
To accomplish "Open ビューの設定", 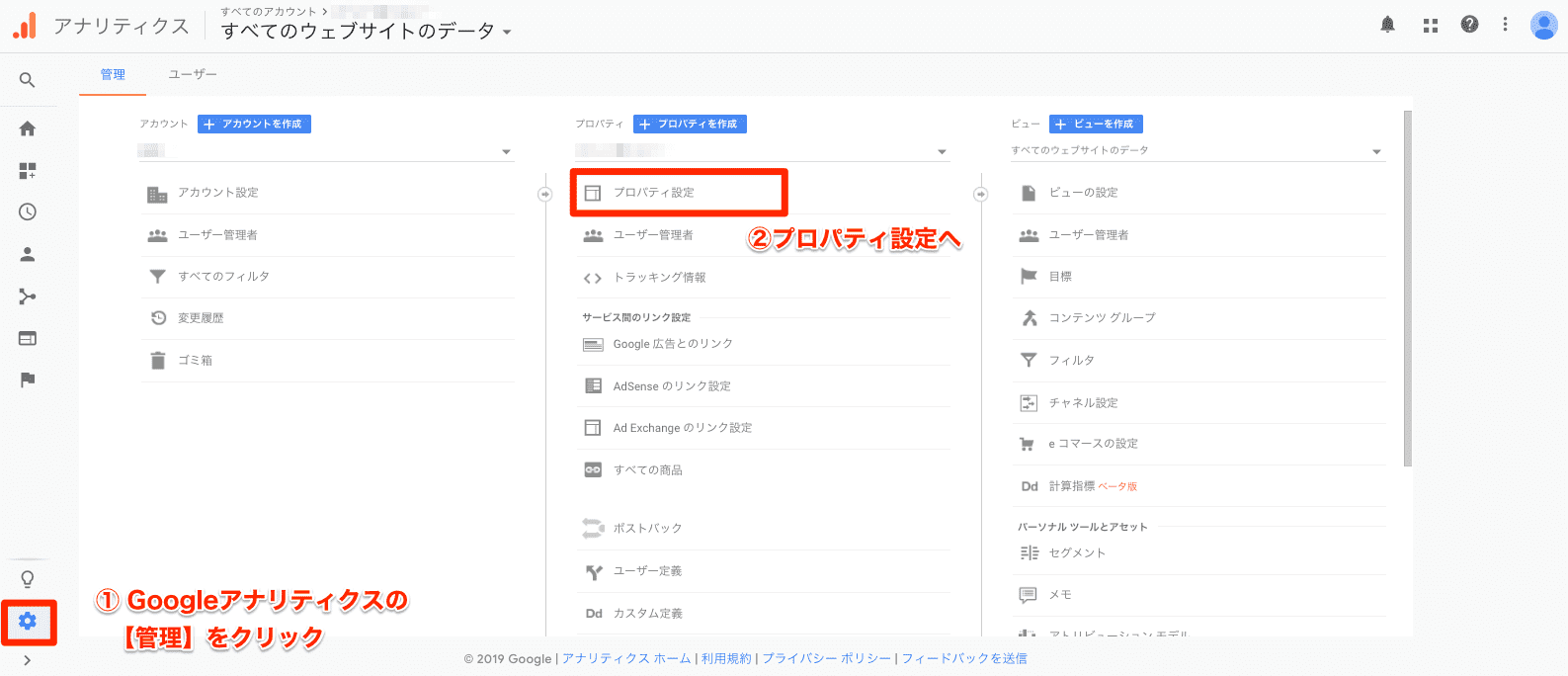I will coord(1084,193).
